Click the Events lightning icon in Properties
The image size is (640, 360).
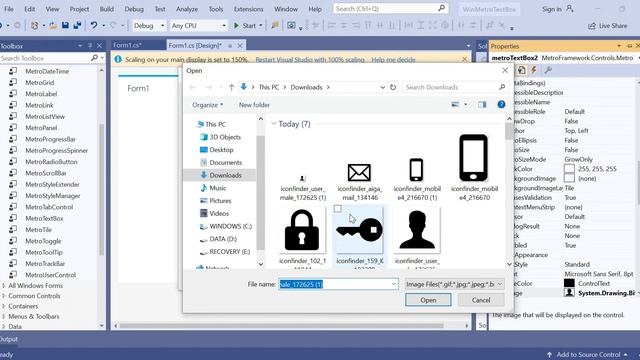pos(533,70)
